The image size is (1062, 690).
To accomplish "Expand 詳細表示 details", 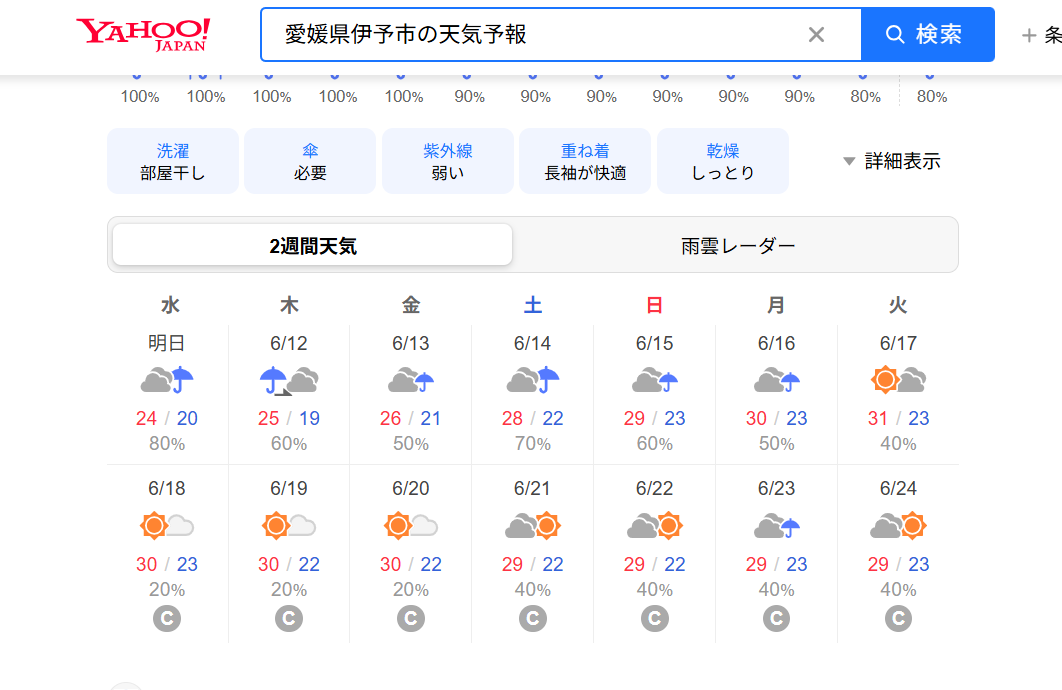I will click(x=891, y=161).
